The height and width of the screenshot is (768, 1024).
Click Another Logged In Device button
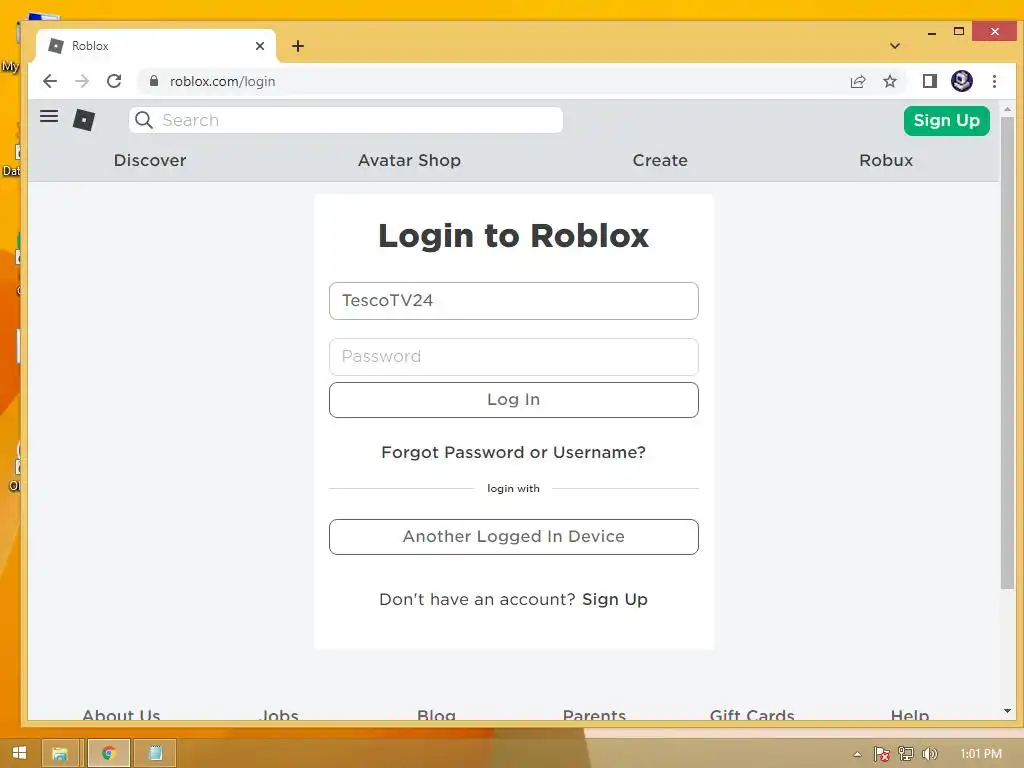[x=514, y=537]
